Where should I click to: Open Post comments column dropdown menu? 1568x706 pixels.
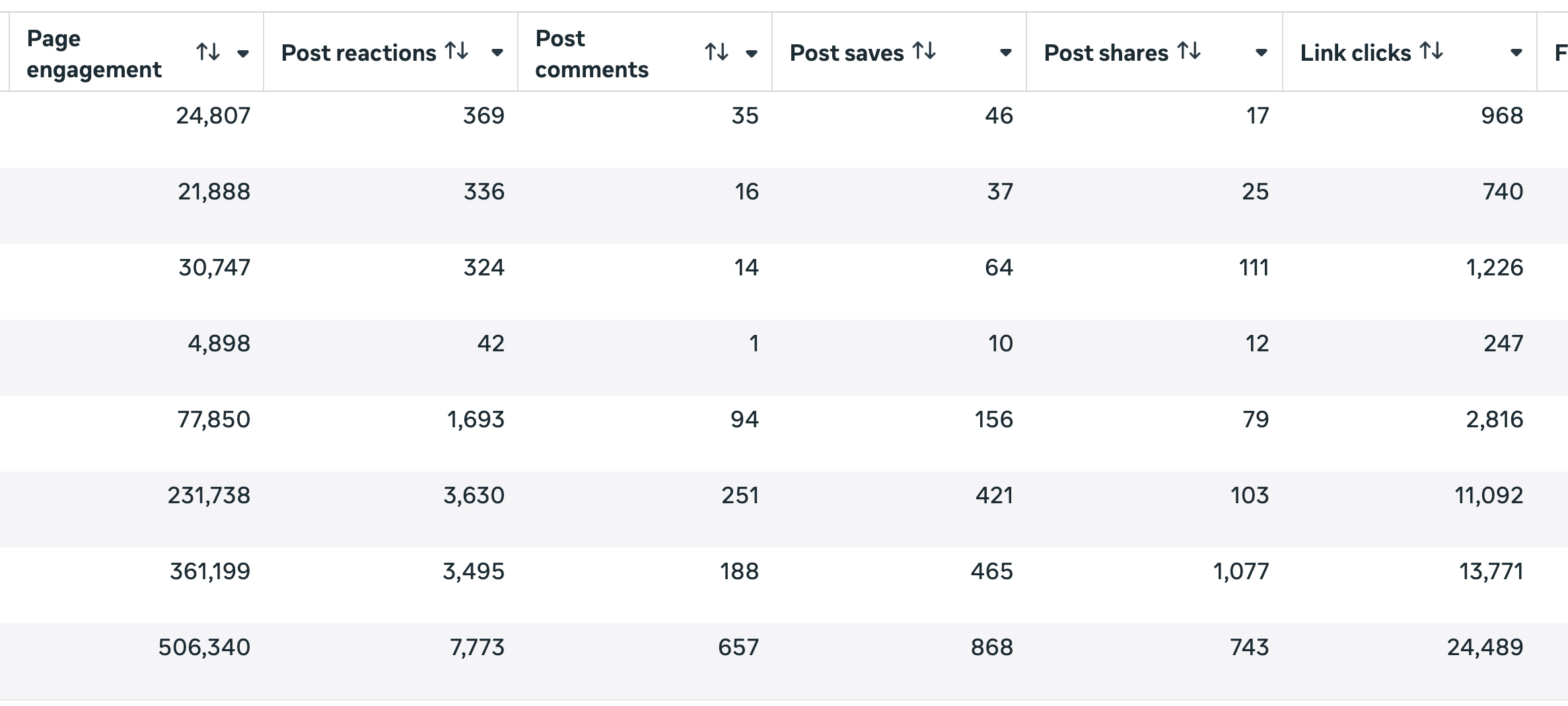click(751, 53)
